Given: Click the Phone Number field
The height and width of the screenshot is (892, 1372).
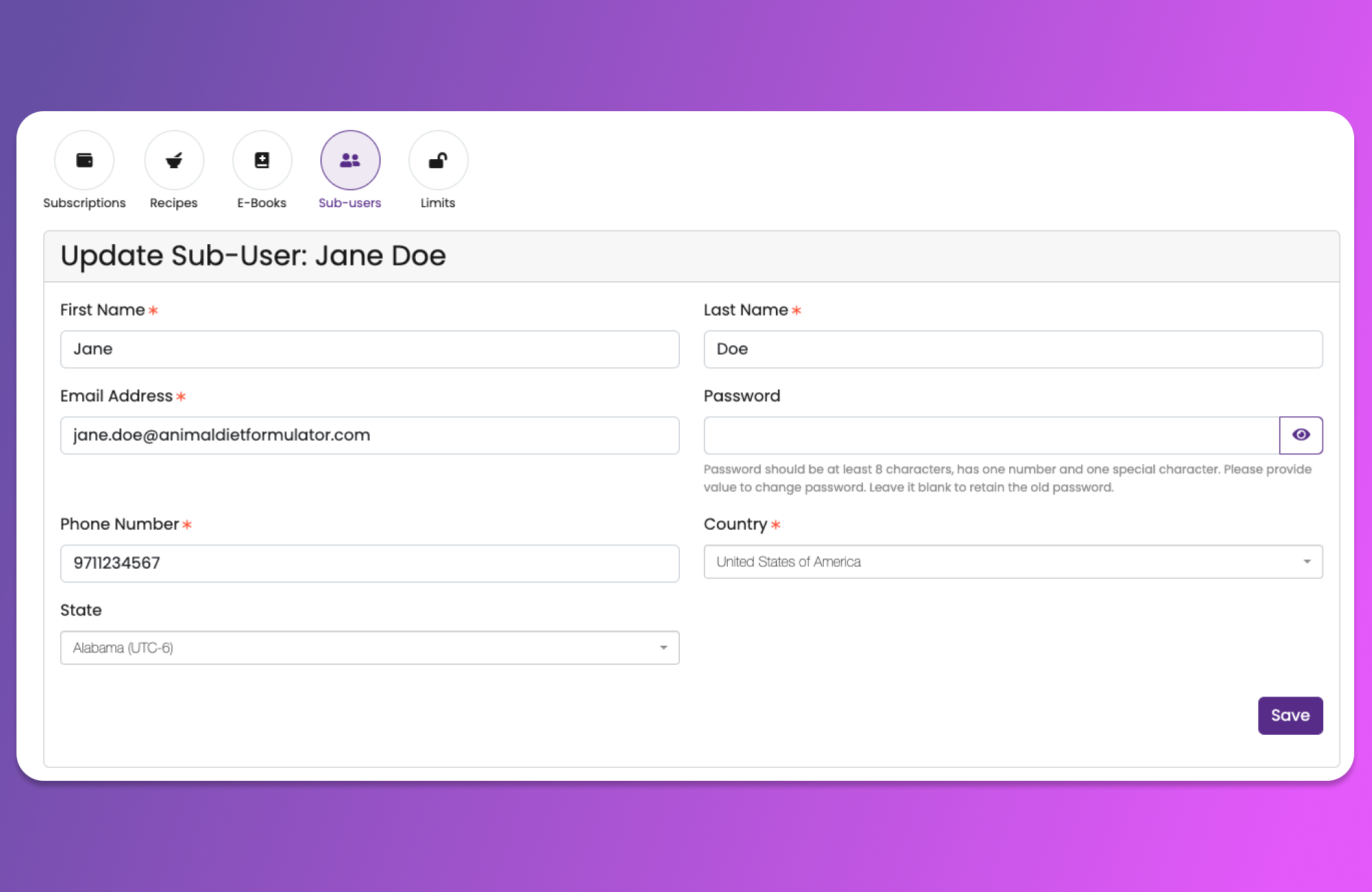Looking at the screenshot, I should coord(370,563).
